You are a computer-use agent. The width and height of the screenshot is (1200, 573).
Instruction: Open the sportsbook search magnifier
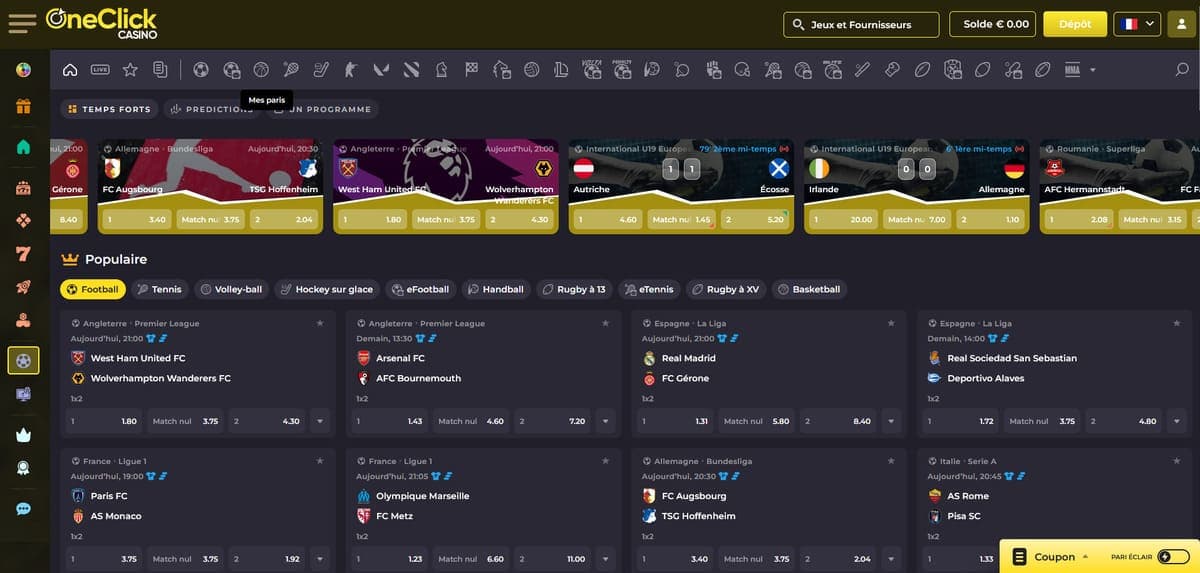(1182, 70)
